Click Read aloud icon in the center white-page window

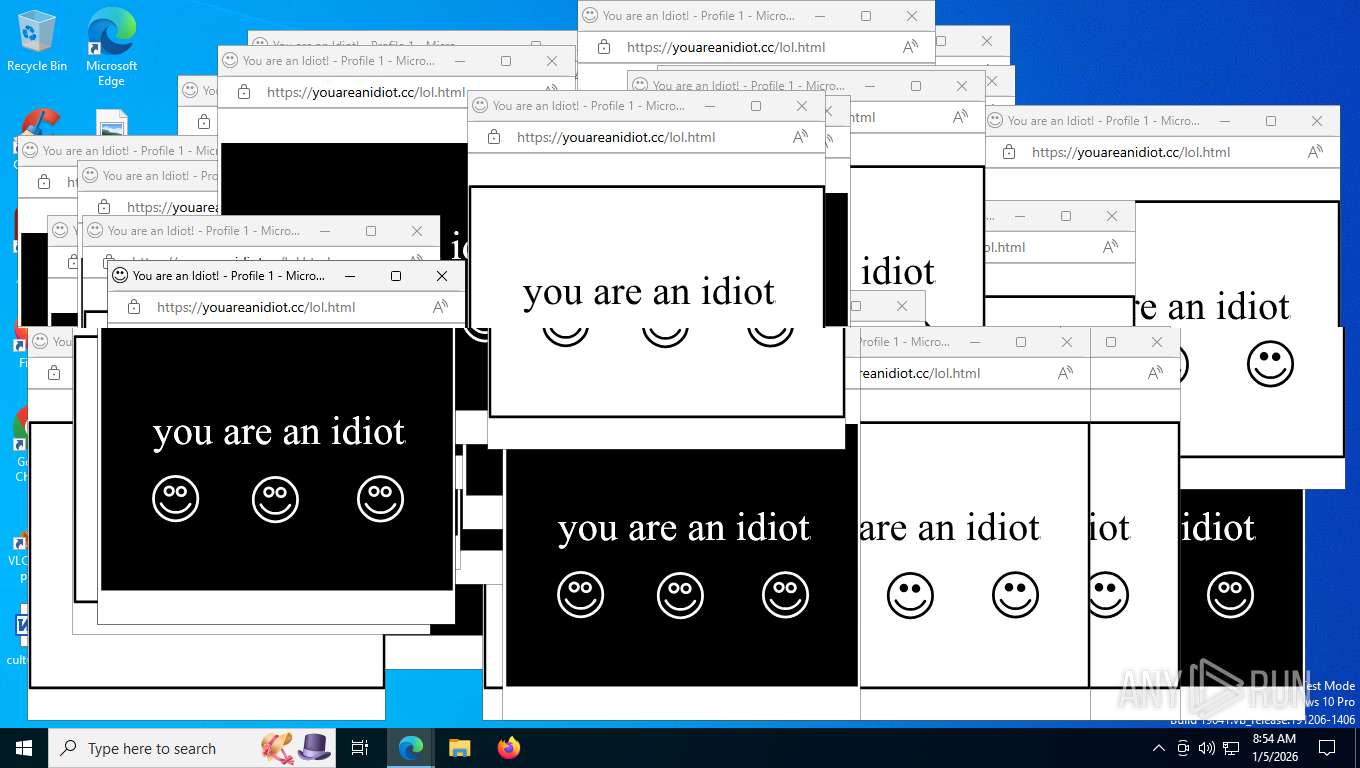point(800,137)
